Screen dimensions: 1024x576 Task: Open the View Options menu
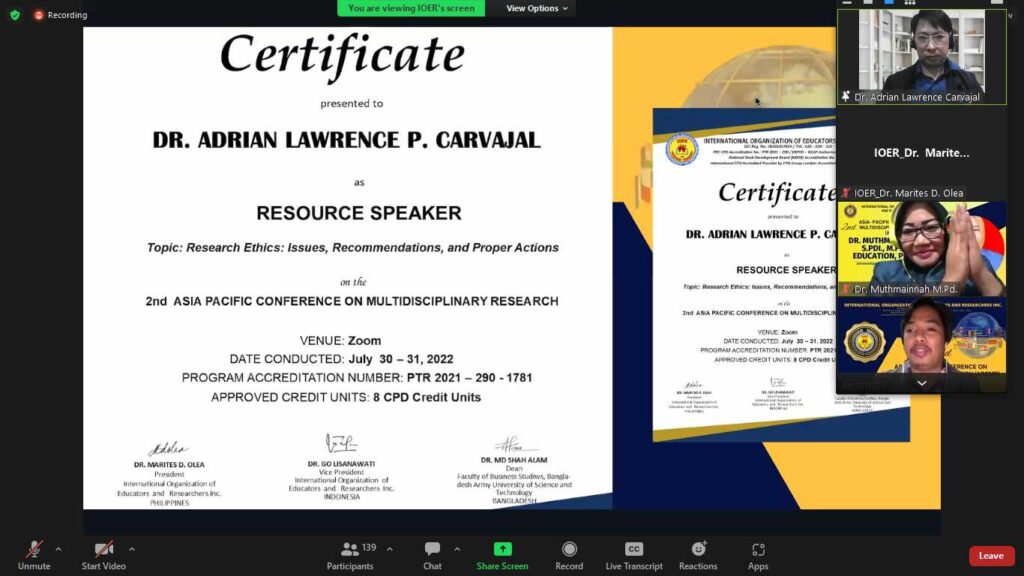click(x=536, y=8)
